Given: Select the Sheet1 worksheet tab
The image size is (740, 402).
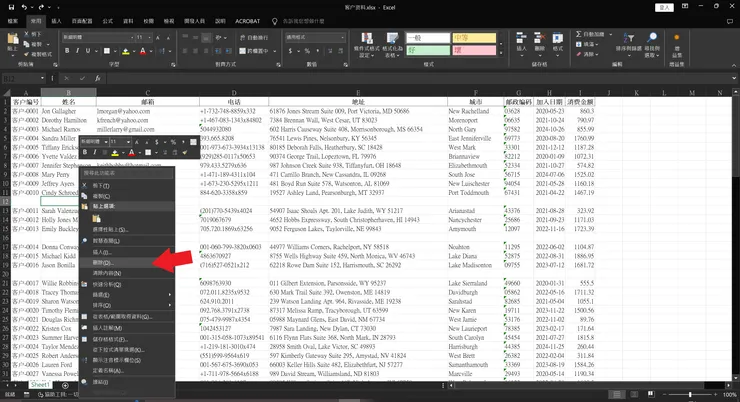Looking at the screenshot, I should coord(40,384).
